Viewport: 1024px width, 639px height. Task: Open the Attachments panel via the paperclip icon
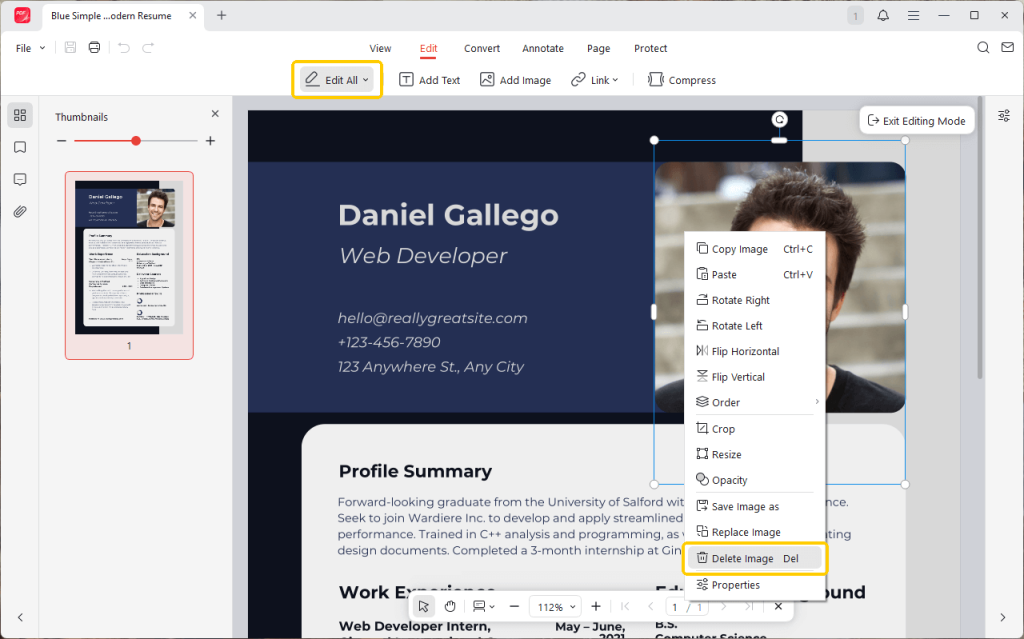pyautogui.click(x=20, y=211)
